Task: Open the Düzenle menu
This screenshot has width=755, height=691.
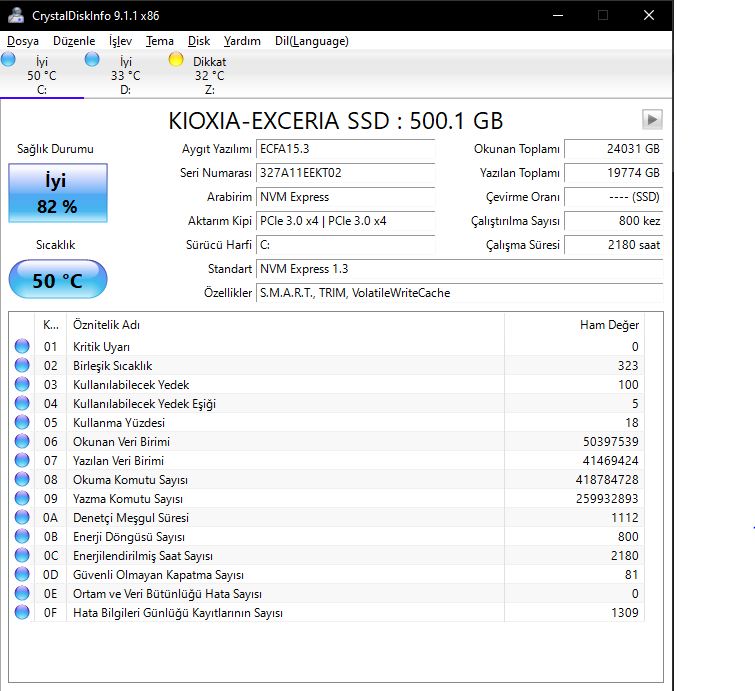Action: (74, 41)
